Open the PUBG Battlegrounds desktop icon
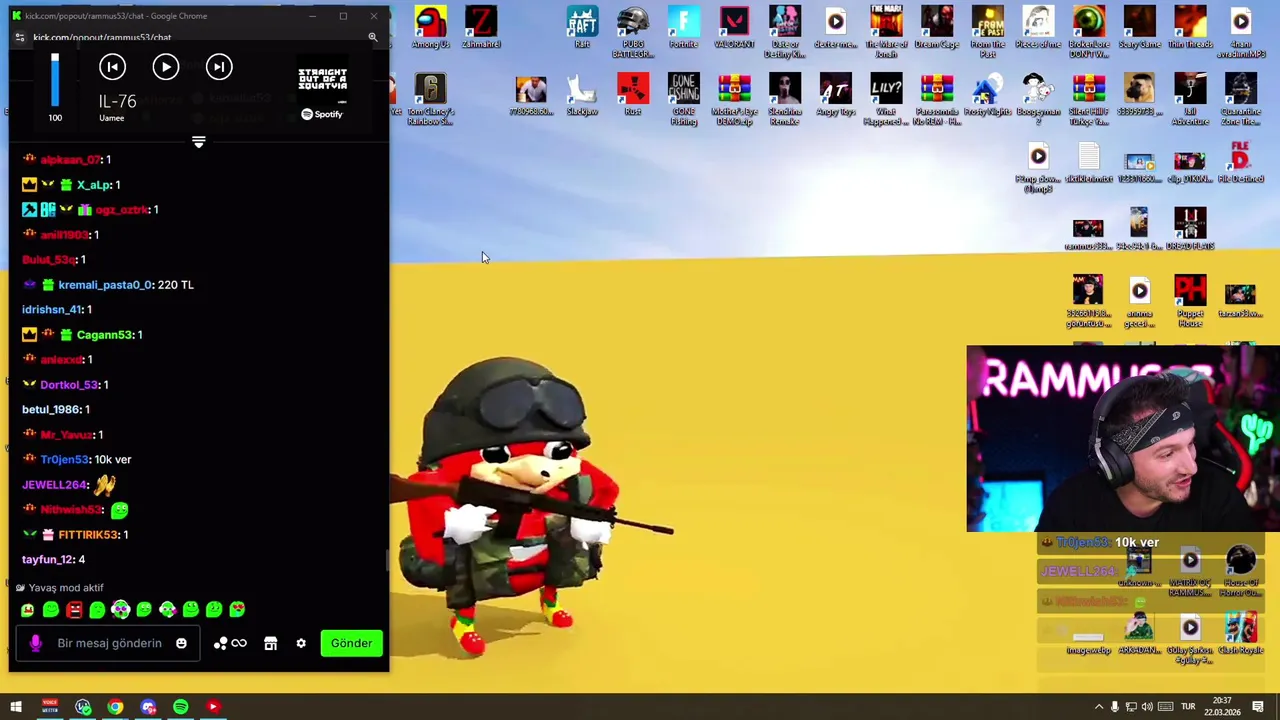Viewport: 1280px width, 720px height. 633,31
